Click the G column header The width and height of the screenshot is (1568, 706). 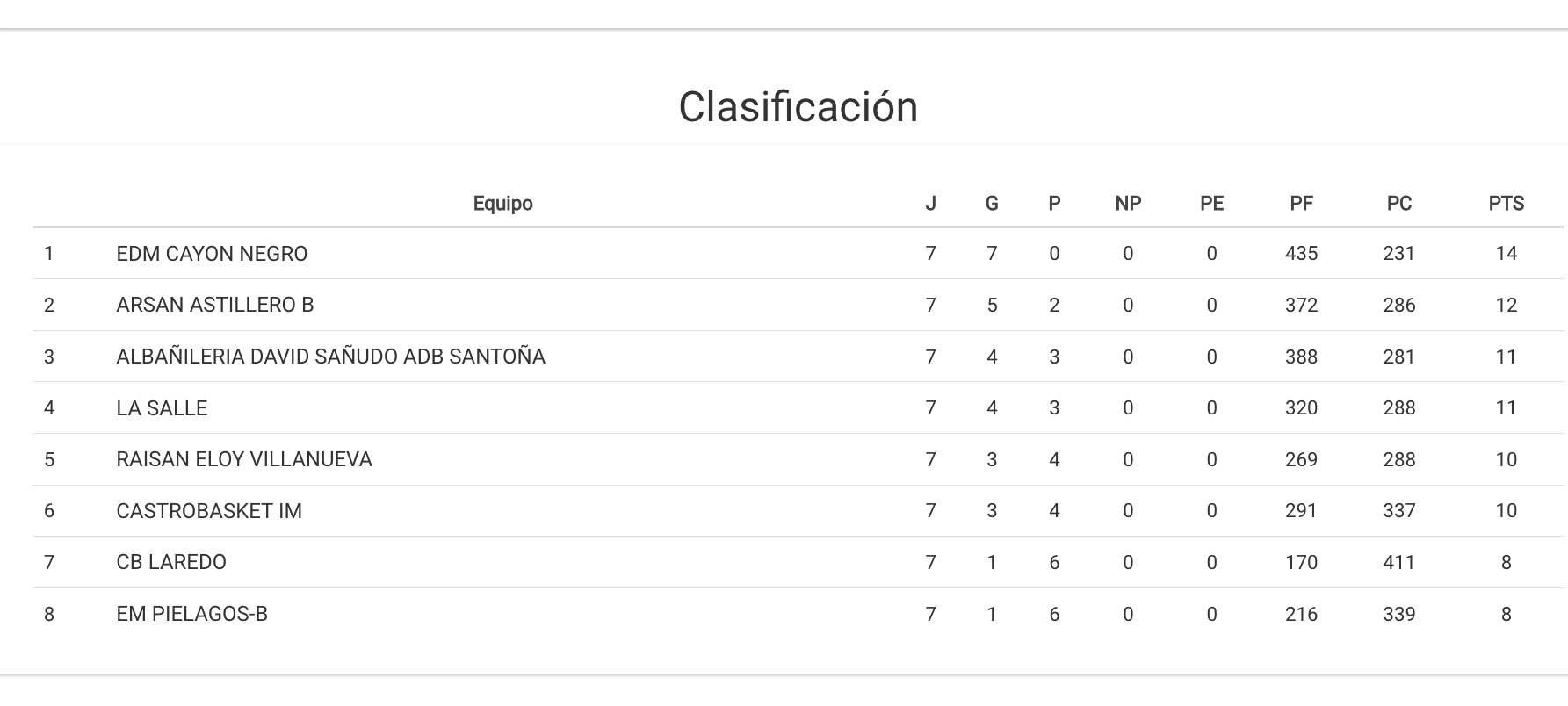[992, 204]
